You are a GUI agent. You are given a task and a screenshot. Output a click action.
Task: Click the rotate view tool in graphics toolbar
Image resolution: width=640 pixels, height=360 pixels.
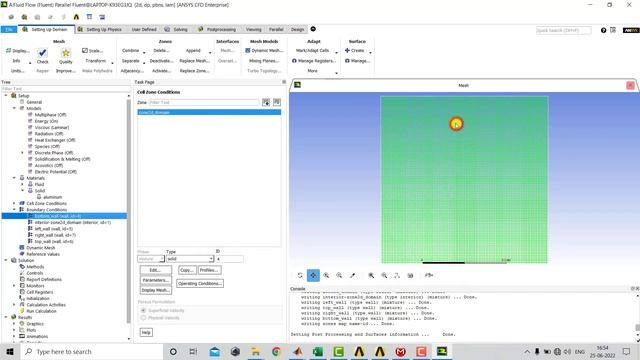click(300, 276)
